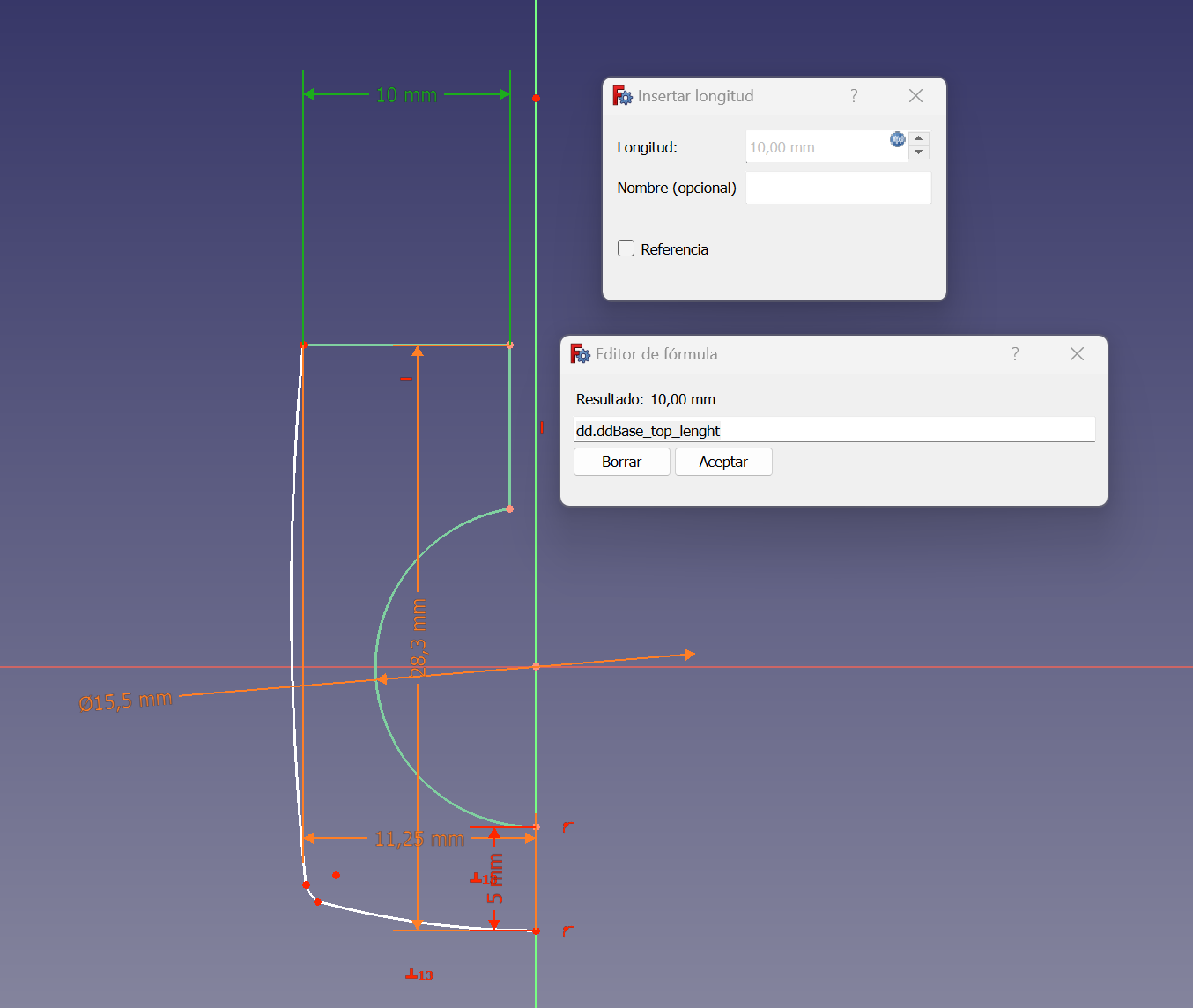Select the Ø15,5 mm diameter constraint label

pyautogui.click(x=125, y=701)
